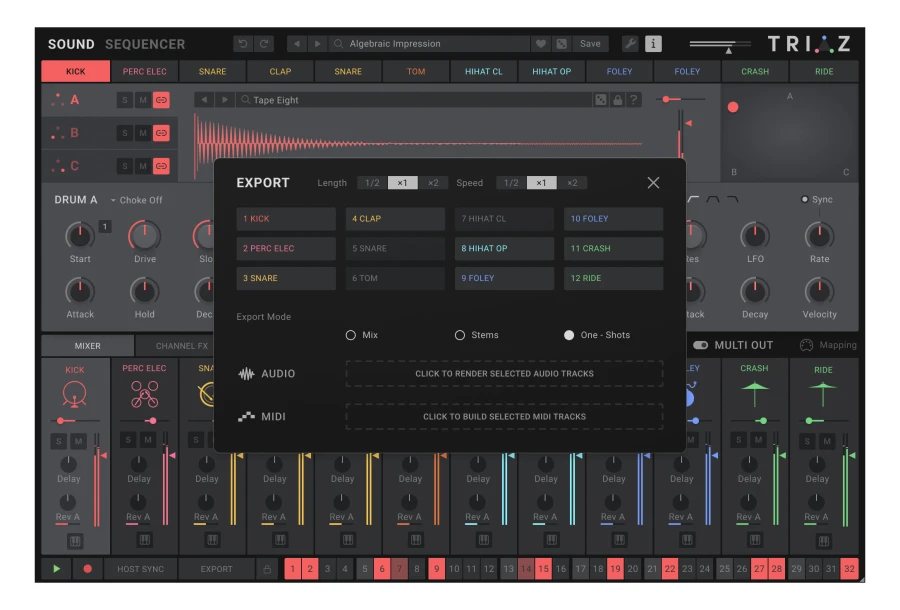Click the lock icon beside Tape Eight
Screen dimensions: 900x610
(618, 100)
